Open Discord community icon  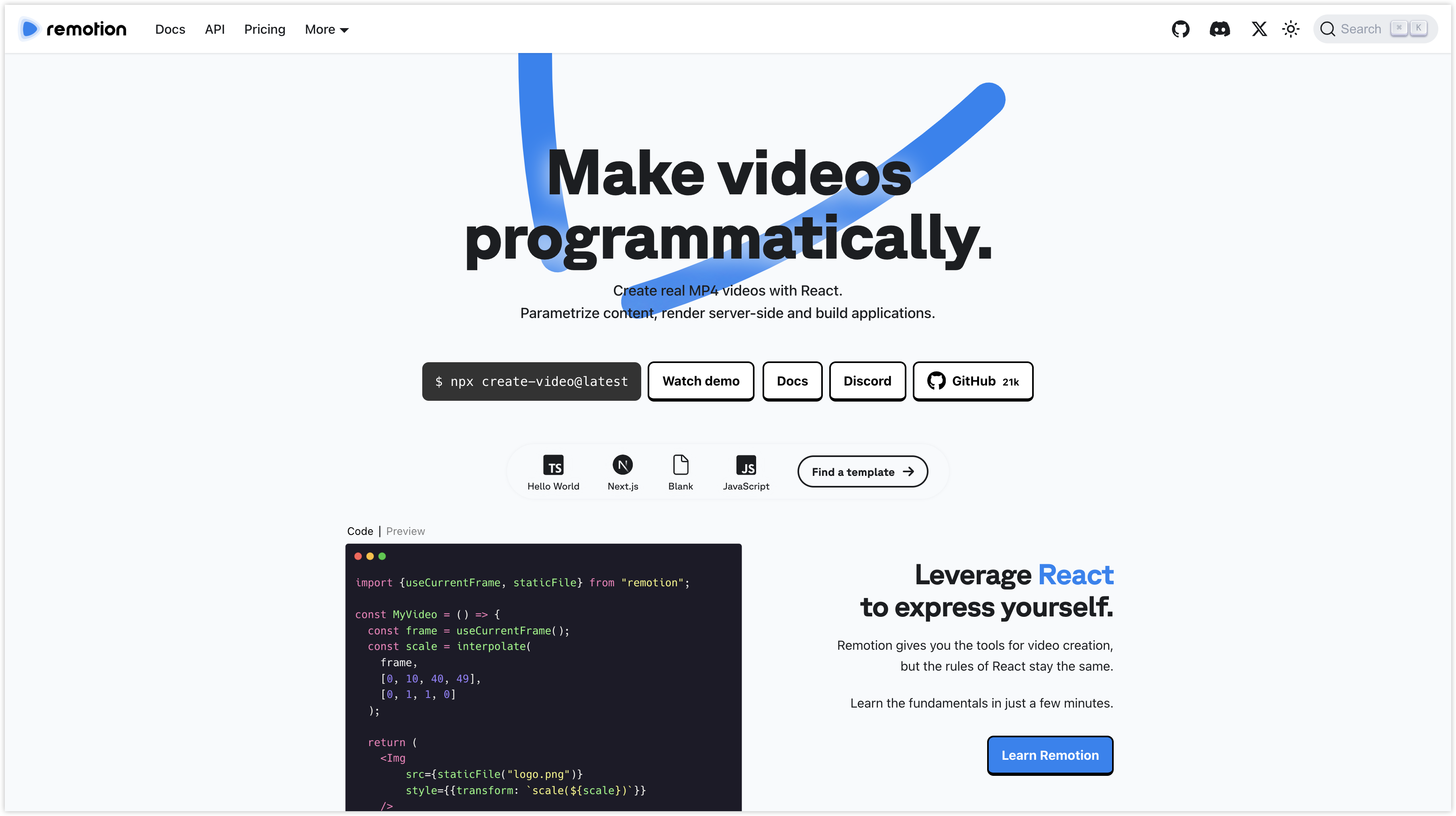[1219, 29]
